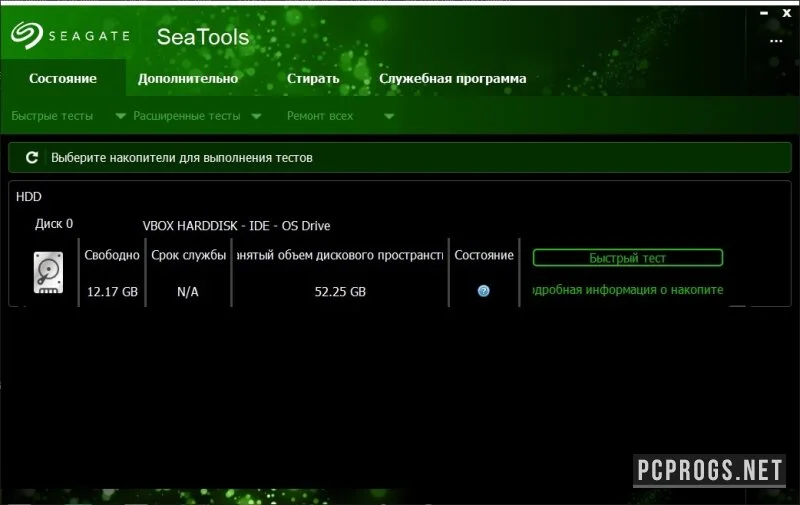Click the Срок службы column header
This screenshot has width=800, height=505.
(188, 255)
